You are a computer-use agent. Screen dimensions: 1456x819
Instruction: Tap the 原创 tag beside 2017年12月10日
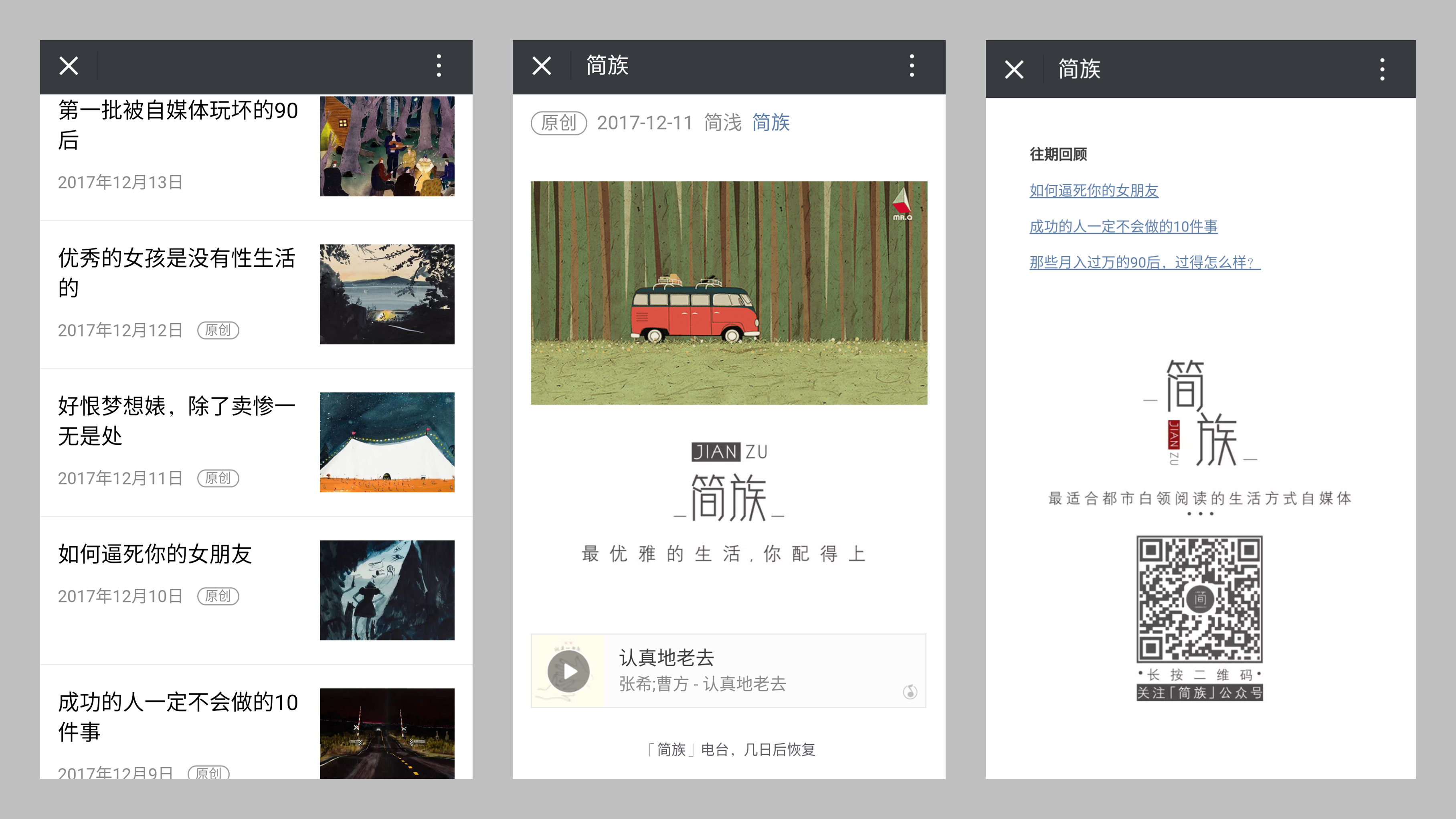[x=218, y=596]
